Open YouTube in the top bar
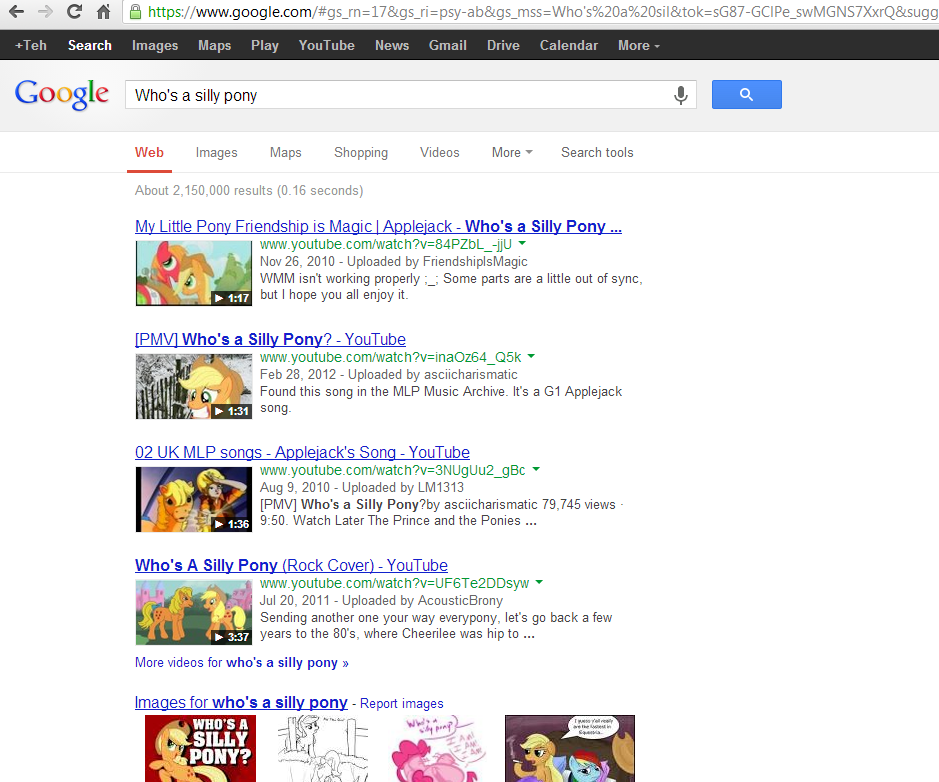The height and width of the screenshot is (782, 939). [326, 46]
